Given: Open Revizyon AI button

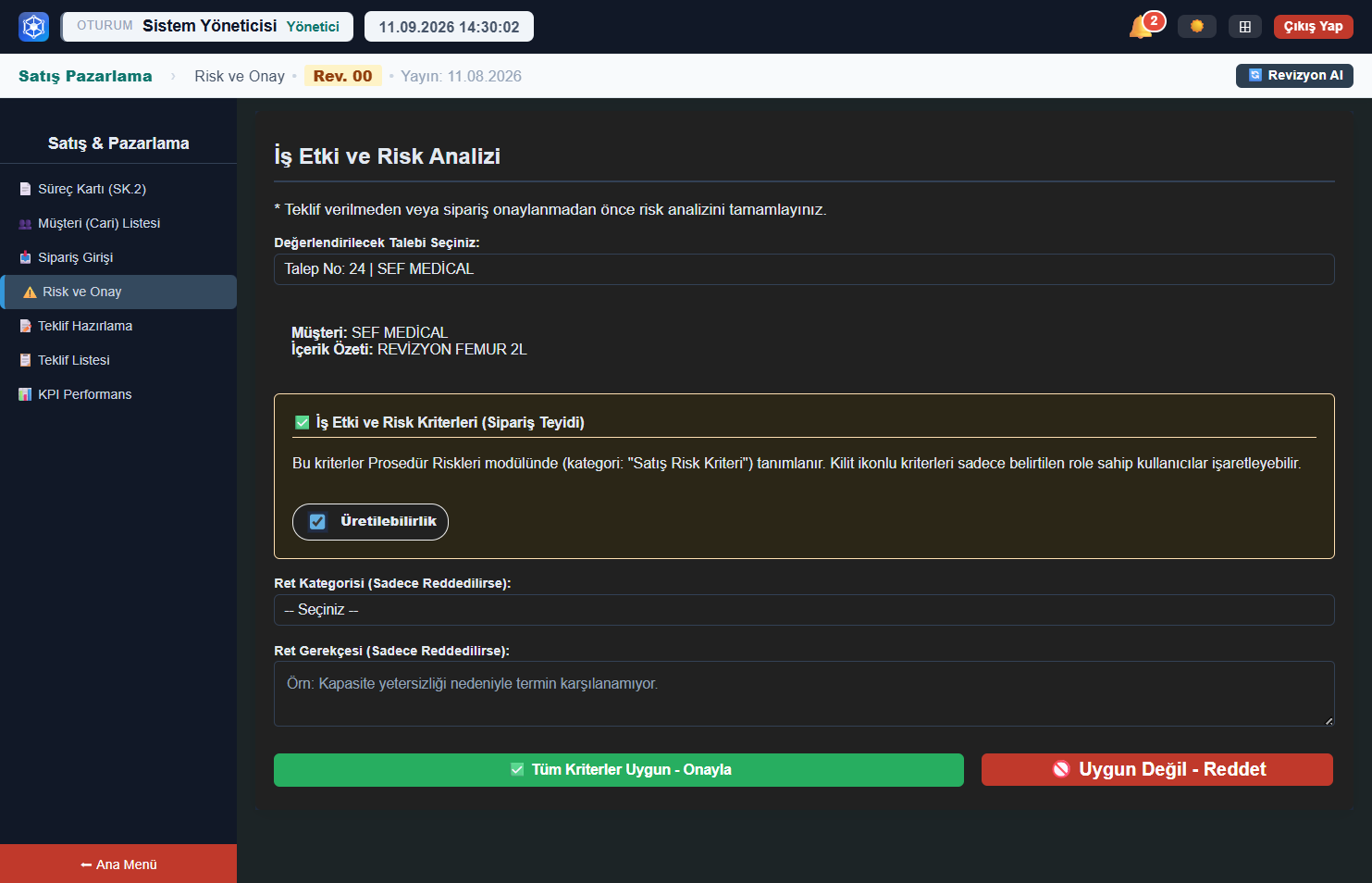Looking at the screenshot, I should (1294, 76).
